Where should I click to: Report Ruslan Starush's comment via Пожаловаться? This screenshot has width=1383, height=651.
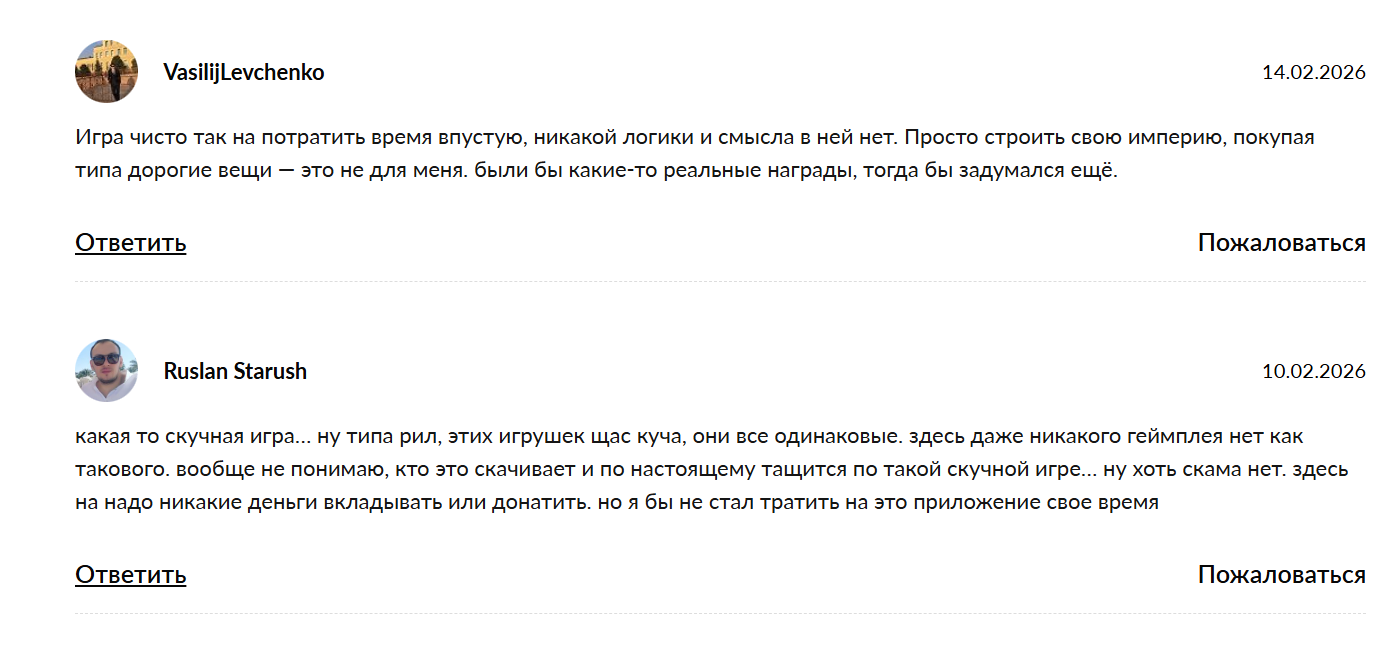click(x=1281, y=575)
